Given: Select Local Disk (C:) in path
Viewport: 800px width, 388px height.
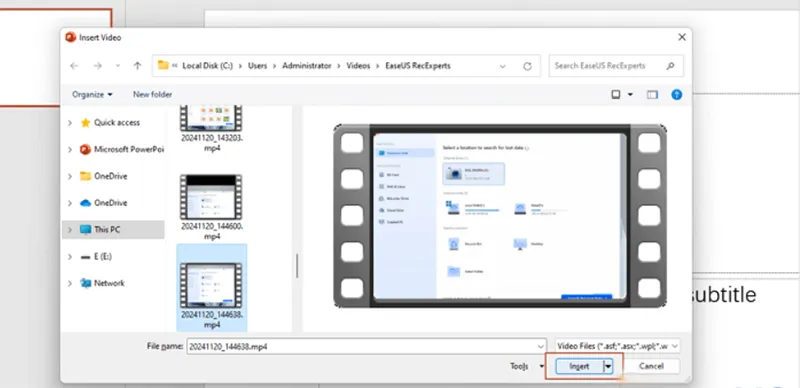Looking at the screenshot, I should (x=208, y=66).
